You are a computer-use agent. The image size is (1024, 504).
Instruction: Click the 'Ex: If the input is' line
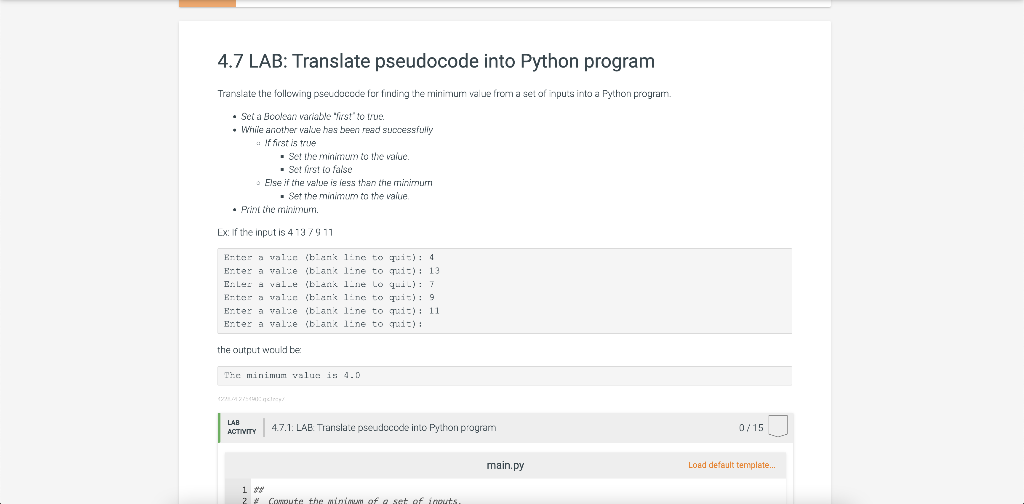(x=276, y=232)
